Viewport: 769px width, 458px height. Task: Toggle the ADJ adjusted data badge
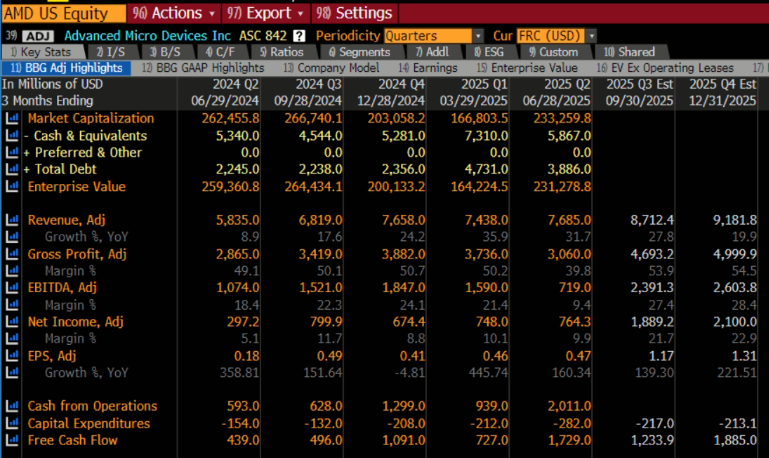pos(37,36)
